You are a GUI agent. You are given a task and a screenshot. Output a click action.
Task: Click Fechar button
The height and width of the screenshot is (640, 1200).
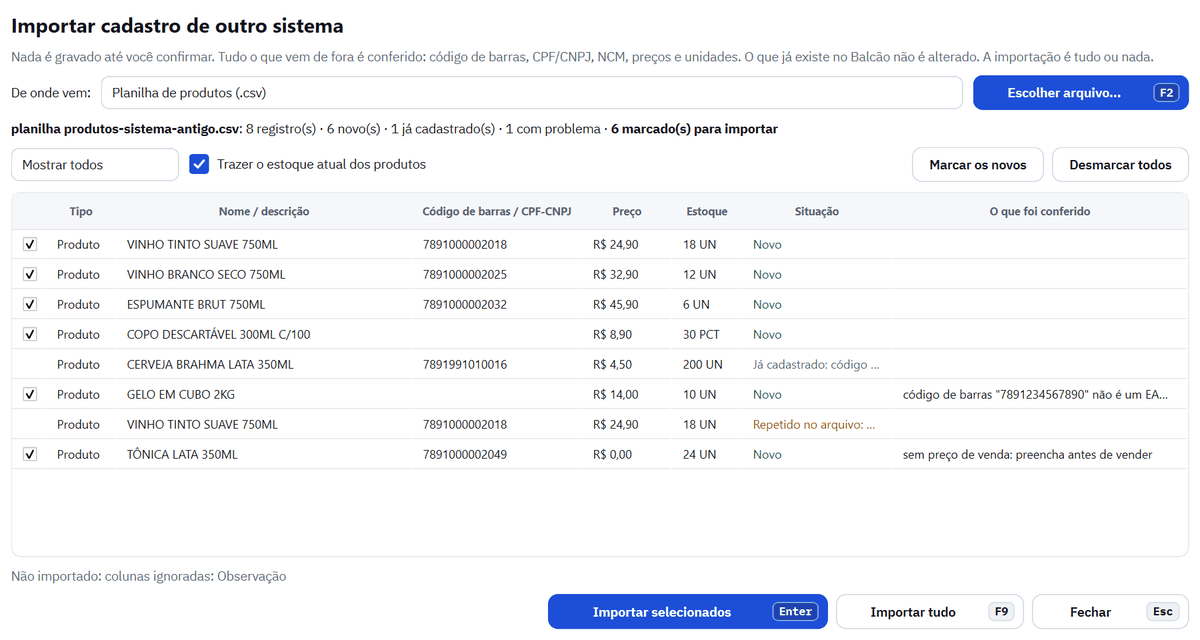click(x=1110, y=612)
